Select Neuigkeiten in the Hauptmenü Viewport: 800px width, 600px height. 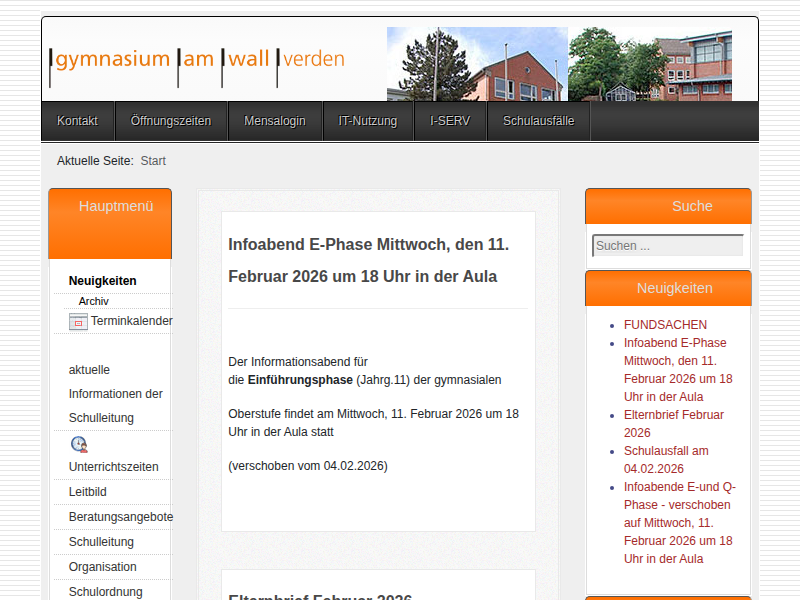click(x=103, y=281)
